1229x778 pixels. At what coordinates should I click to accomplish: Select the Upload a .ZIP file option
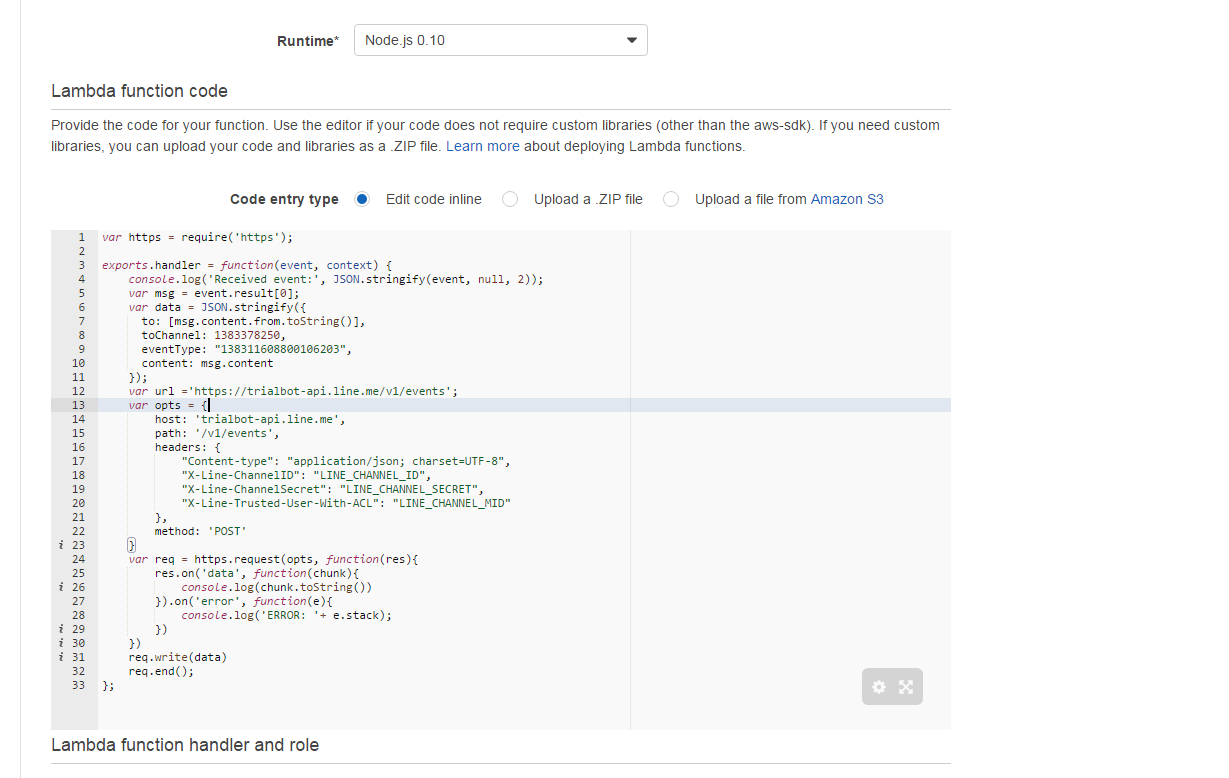(x=510, y=199)
